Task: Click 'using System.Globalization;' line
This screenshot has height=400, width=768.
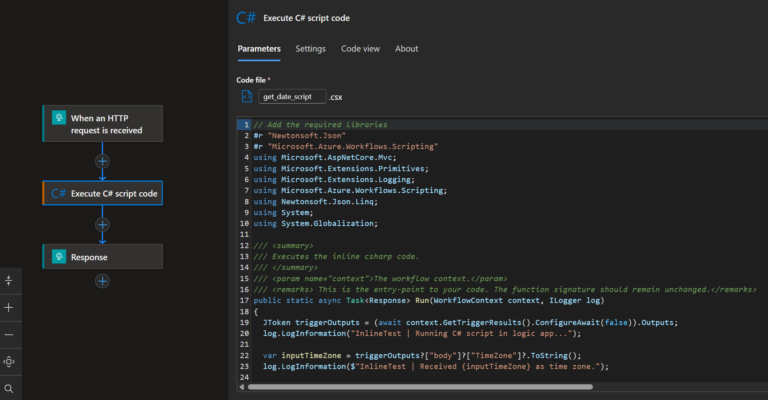Action: [315, 223]
